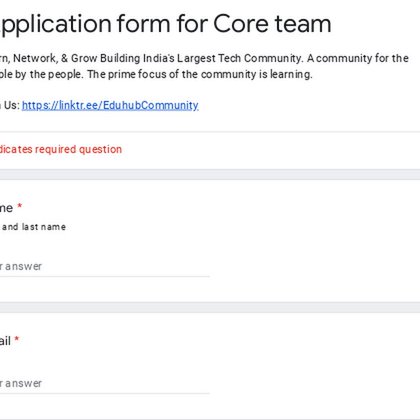Open the linktr.ee/EduhubCommunity link
The image size is (420, 420).
click(x=110, y=105)
